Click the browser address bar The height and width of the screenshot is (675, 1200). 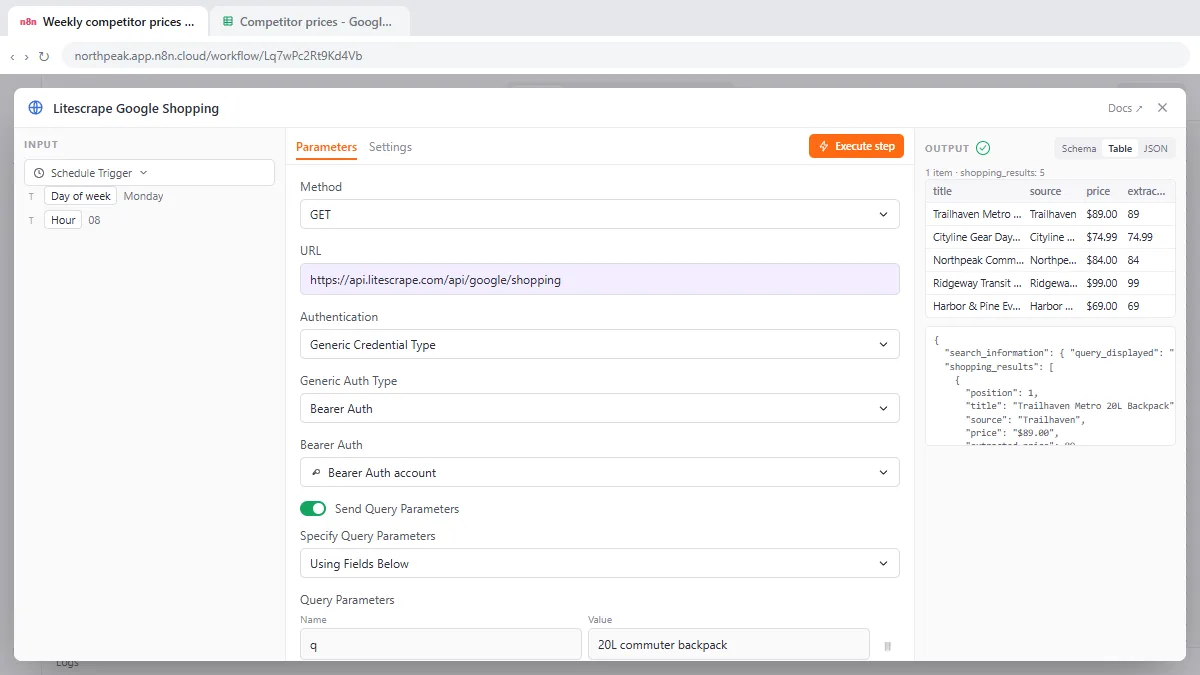[x=626, y=56]
